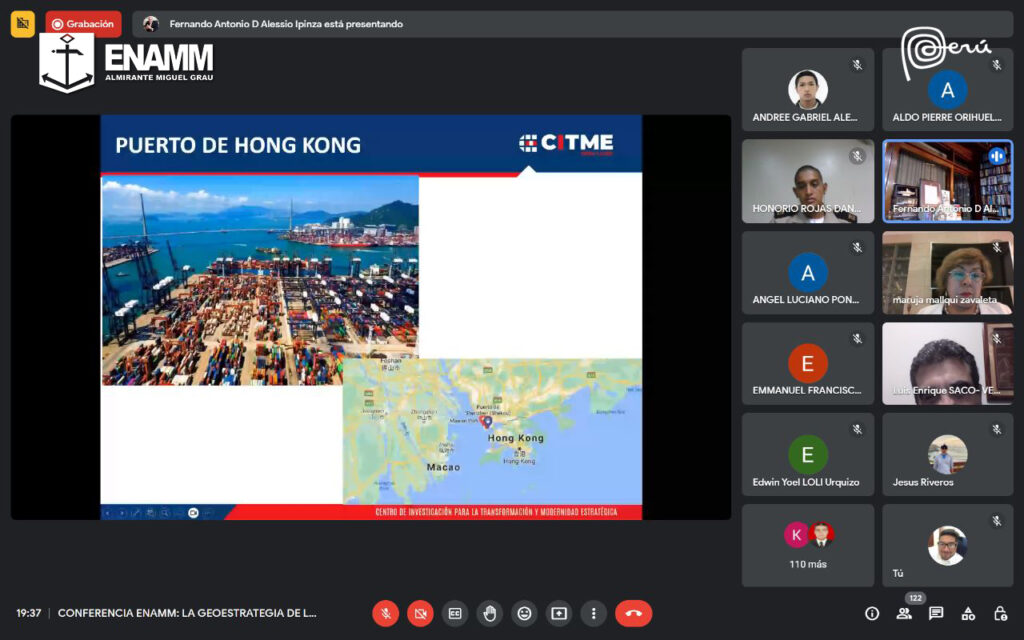The height and width of the screenshot is (640, 1024).
Task: Click the presenter name banner at top
Action: coord(286,24)
